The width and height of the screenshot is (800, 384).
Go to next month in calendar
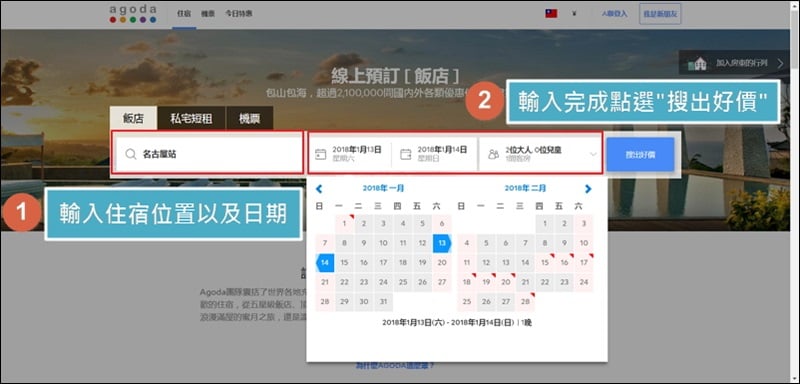pyautogui.click(x=588, y=189)
